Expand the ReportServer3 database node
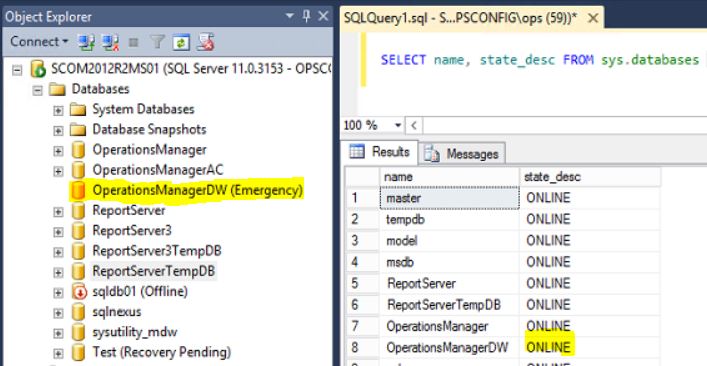Screen dimensions: 707x366 58,231
